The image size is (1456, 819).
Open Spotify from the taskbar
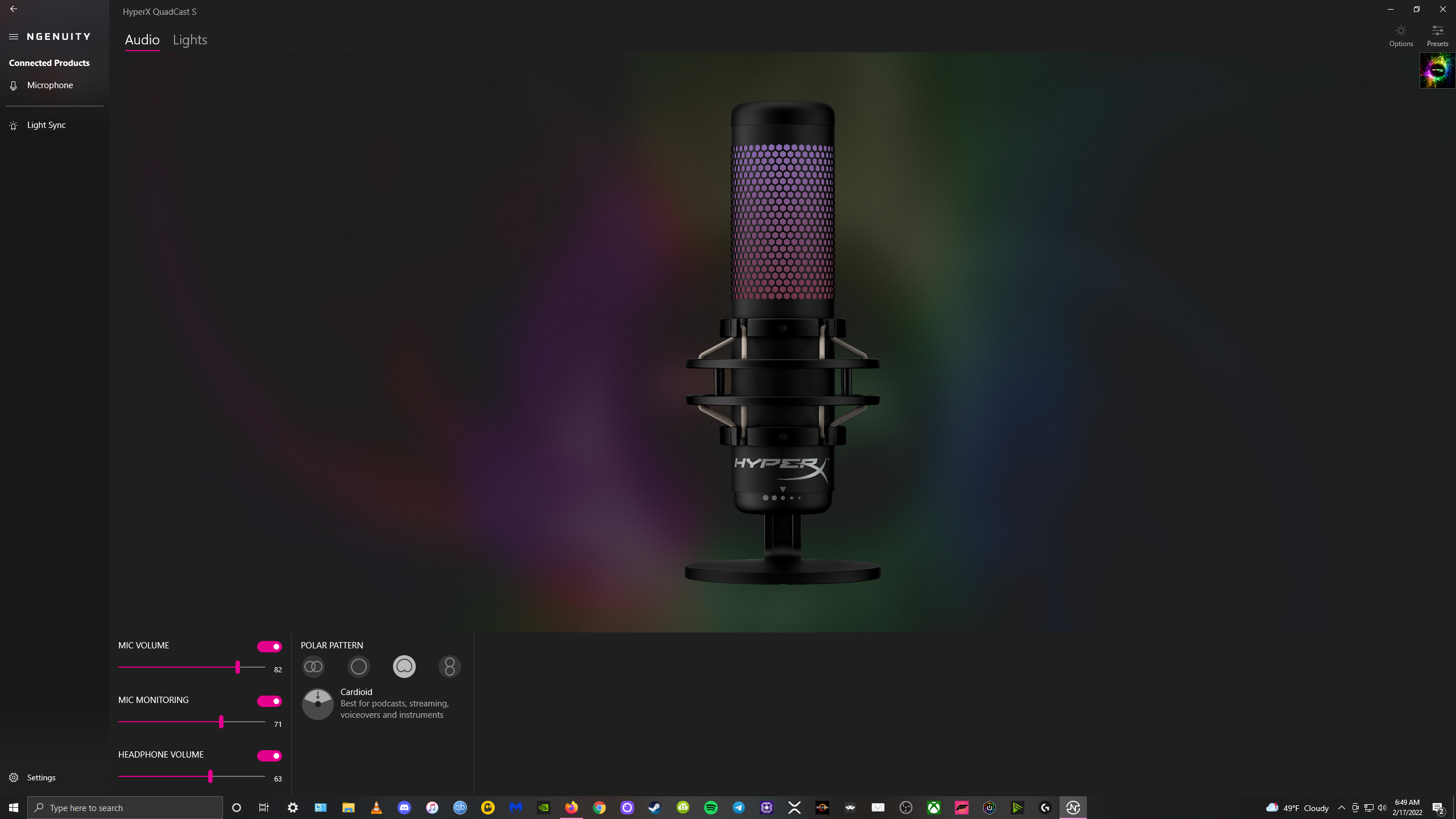pos(711,807)
